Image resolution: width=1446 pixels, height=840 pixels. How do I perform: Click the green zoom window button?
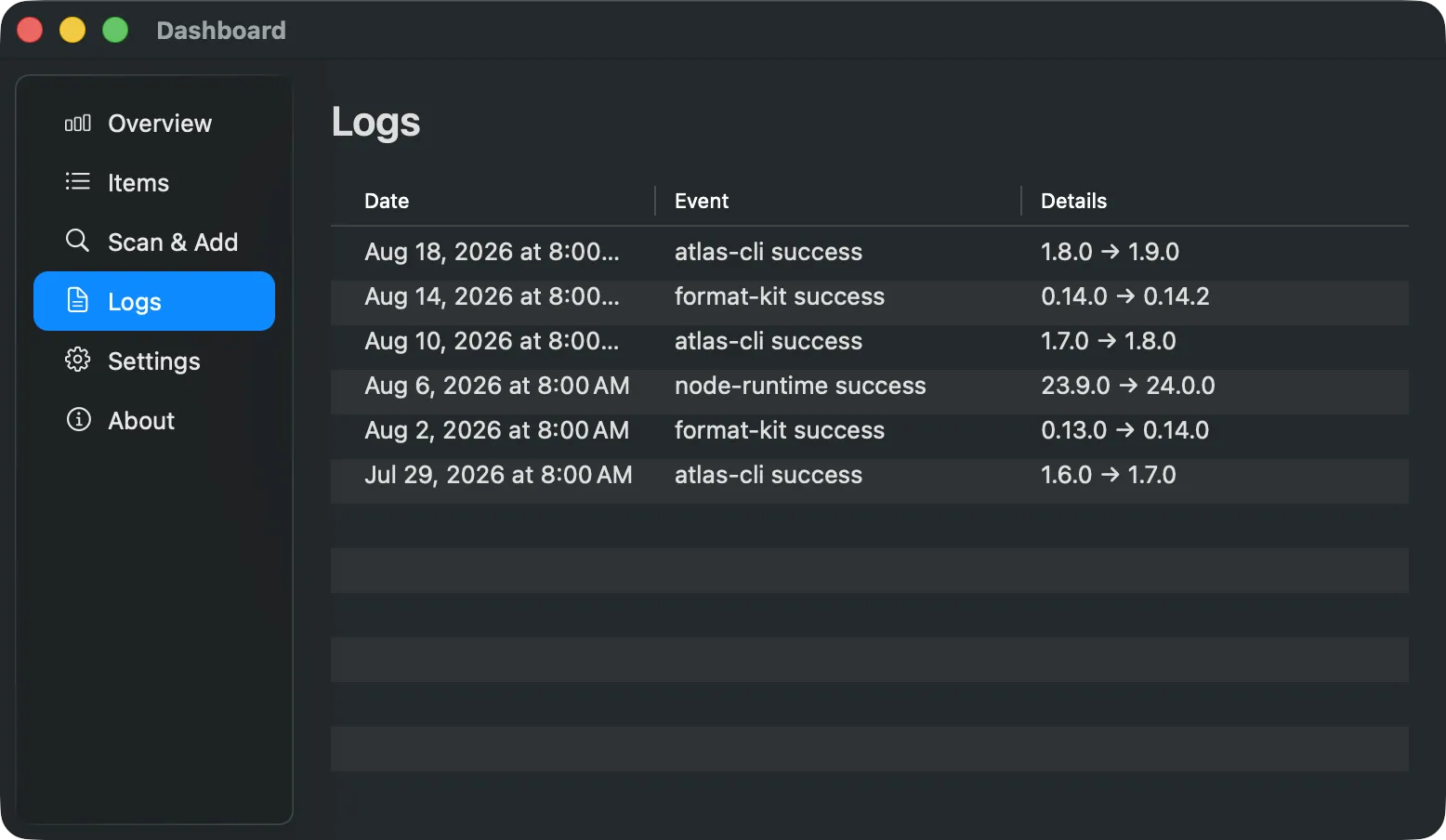click(x=115, y=30)
